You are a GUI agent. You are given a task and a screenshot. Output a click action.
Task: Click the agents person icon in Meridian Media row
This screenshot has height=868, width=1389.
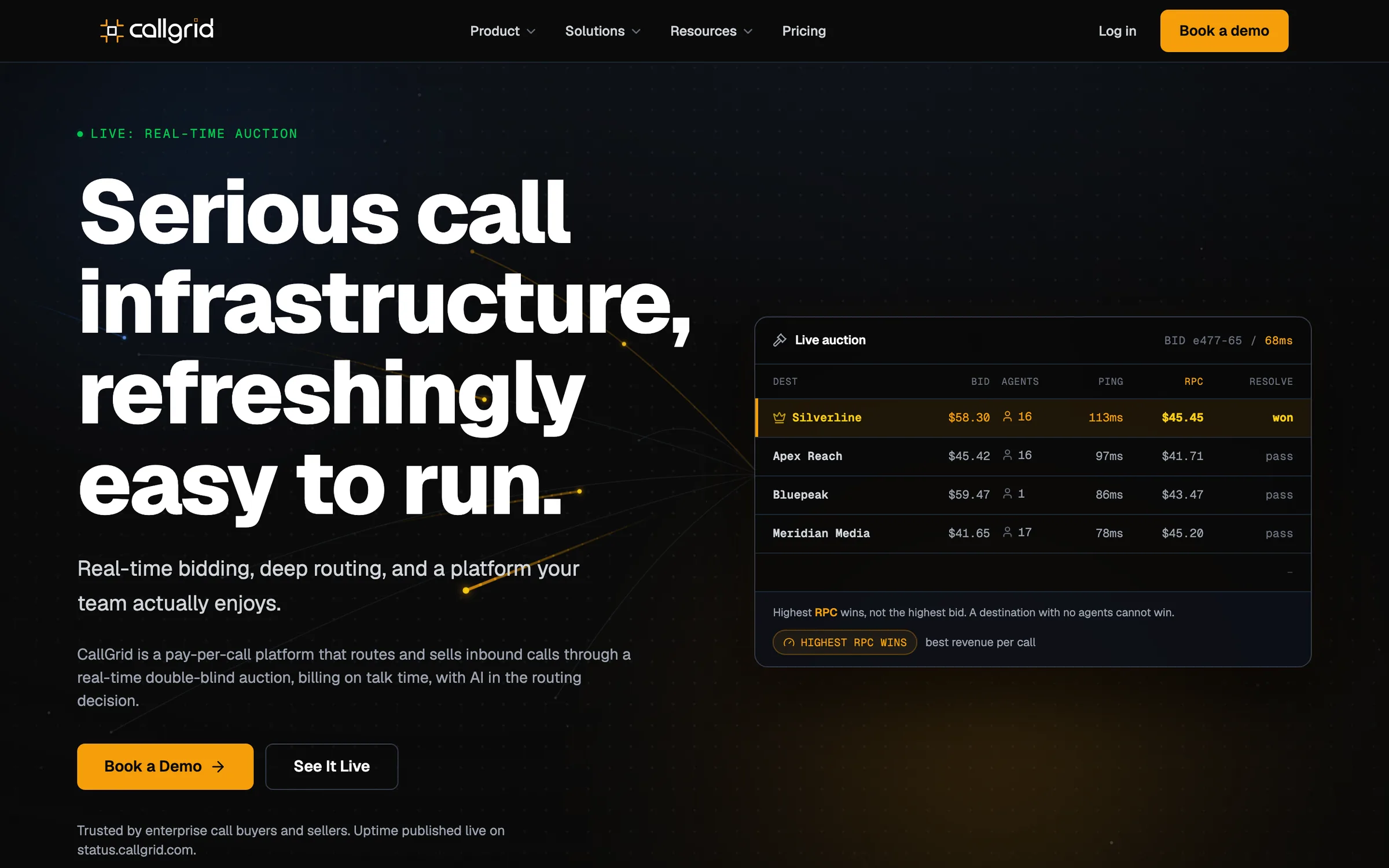pos(1008,532)
